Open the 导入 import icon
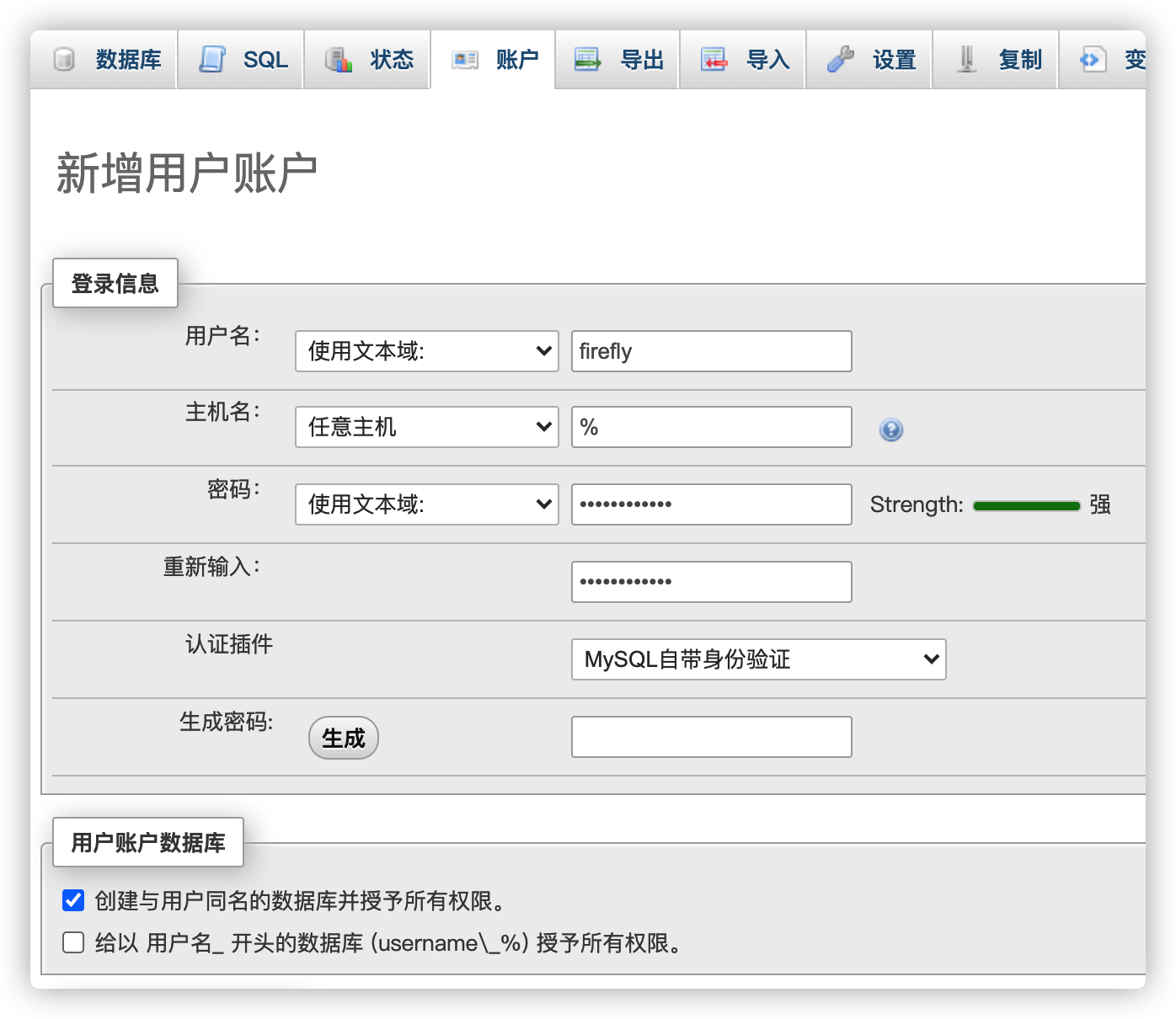1176x1019 pixels. point(714,59)
